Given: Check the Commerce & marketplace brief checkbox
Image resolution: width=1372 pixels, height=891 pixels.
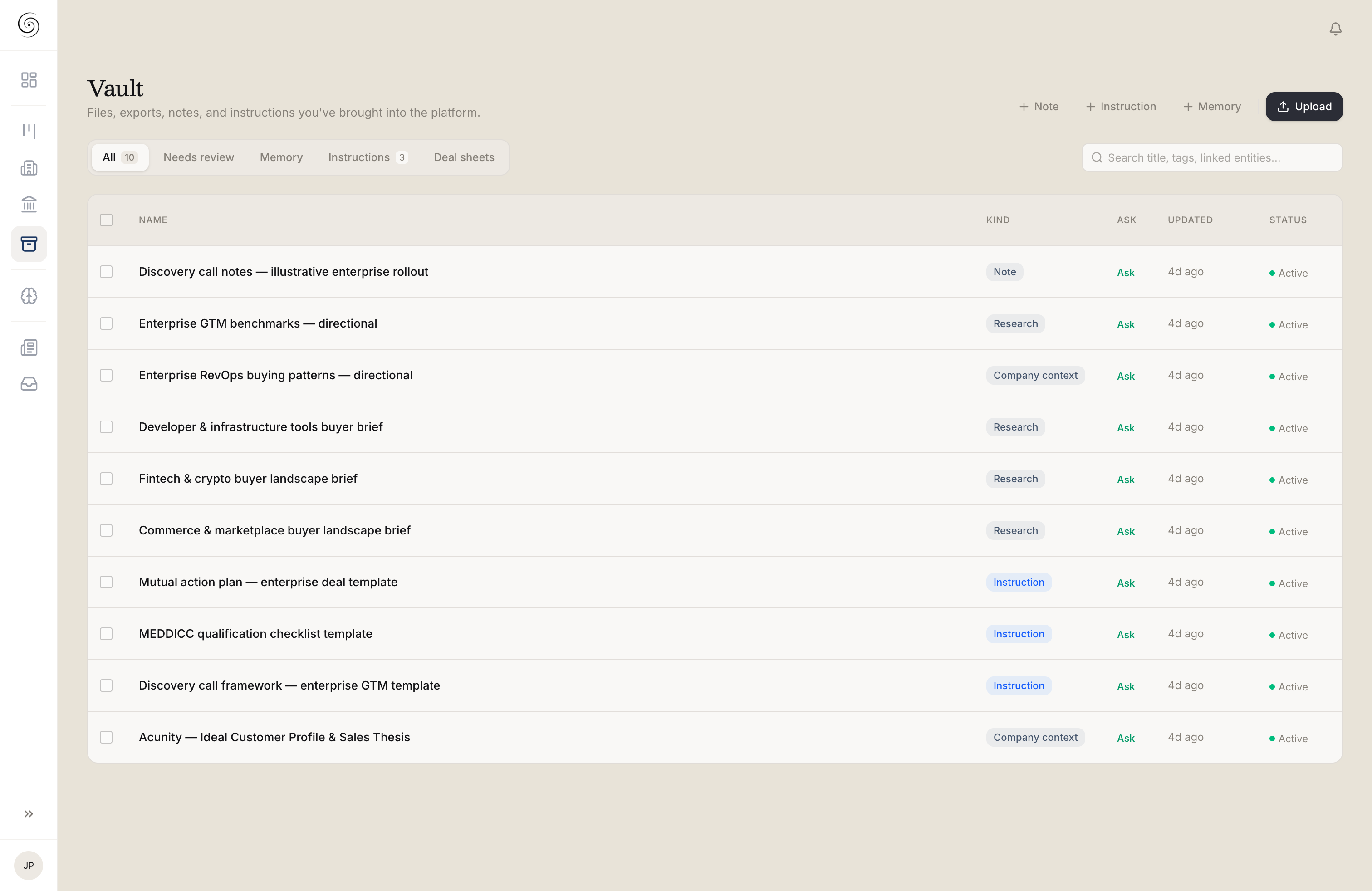Looking at the screenshot, I should point(106,530).
